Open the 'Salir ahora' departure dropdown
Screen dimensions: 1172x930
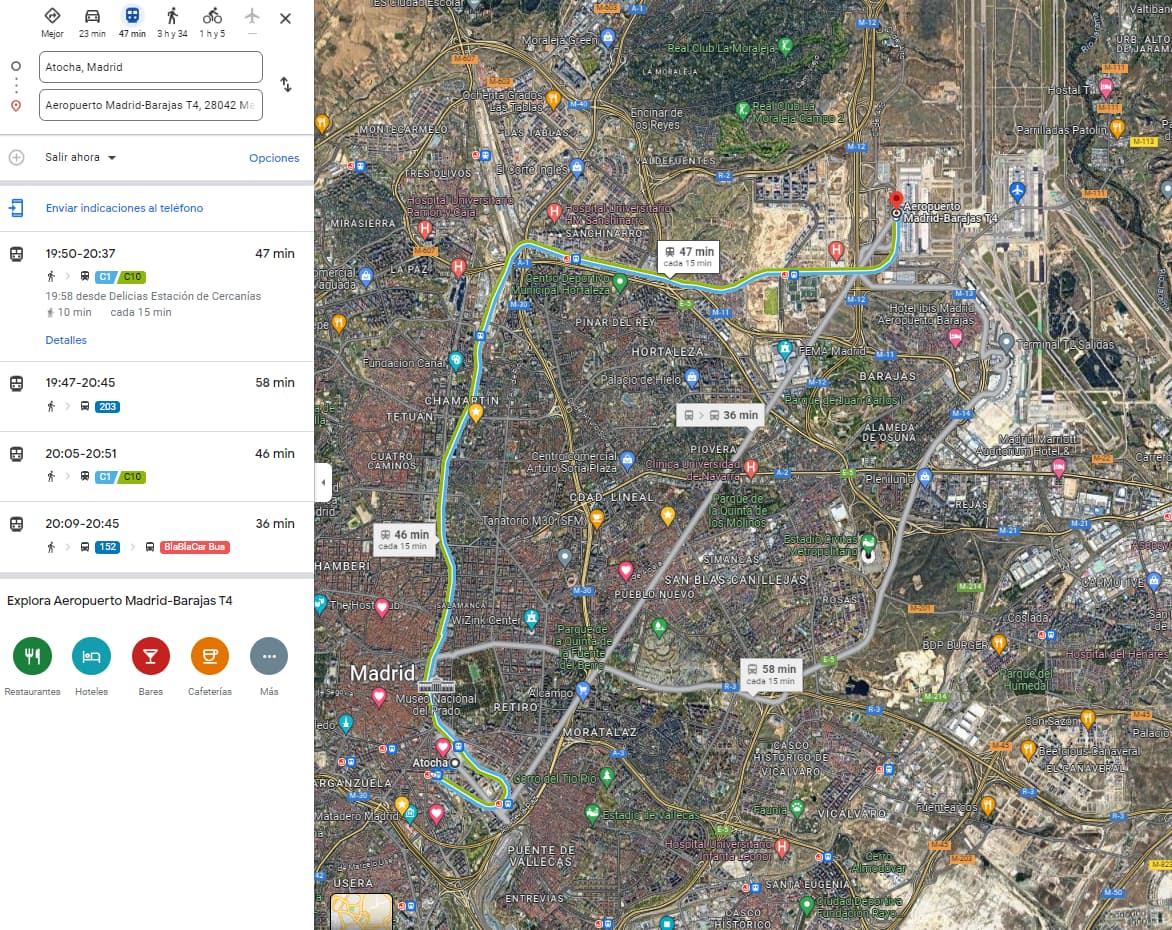[x=81, y=158]
